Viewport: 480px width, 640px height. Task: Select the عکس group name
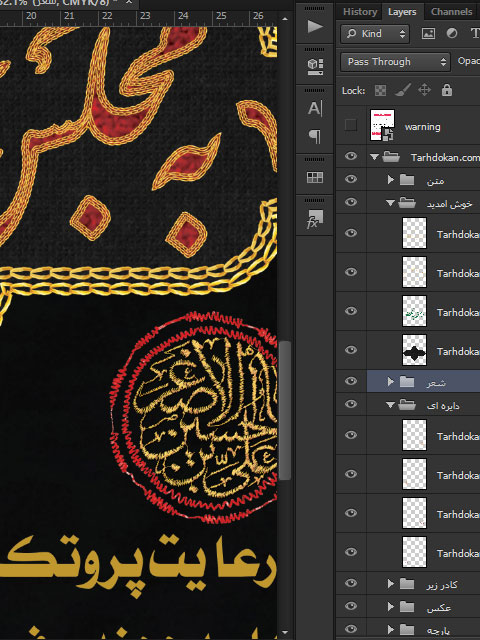438,608
